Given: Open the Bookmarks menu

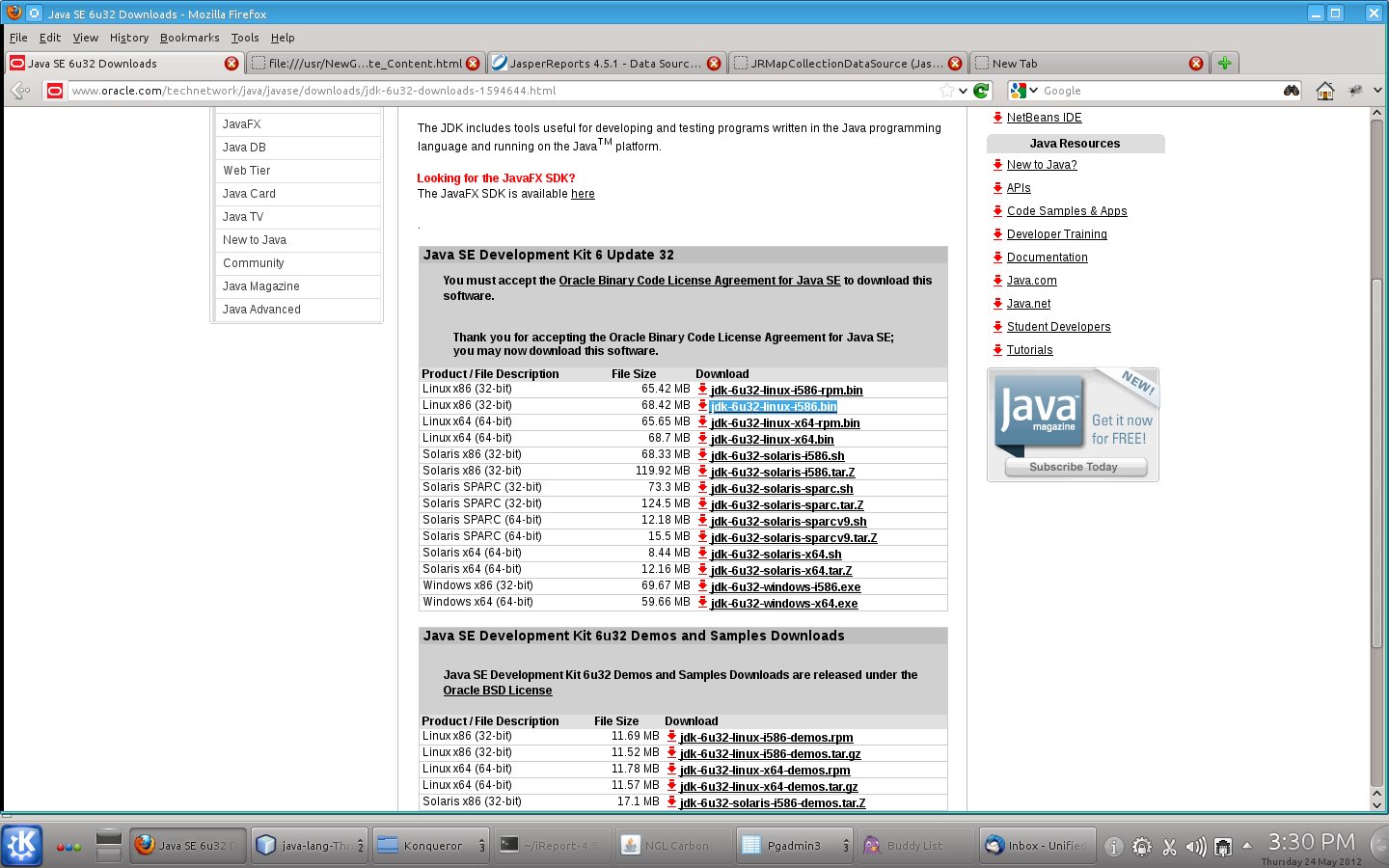Looking at the screenshot, I should coord(189,38).
